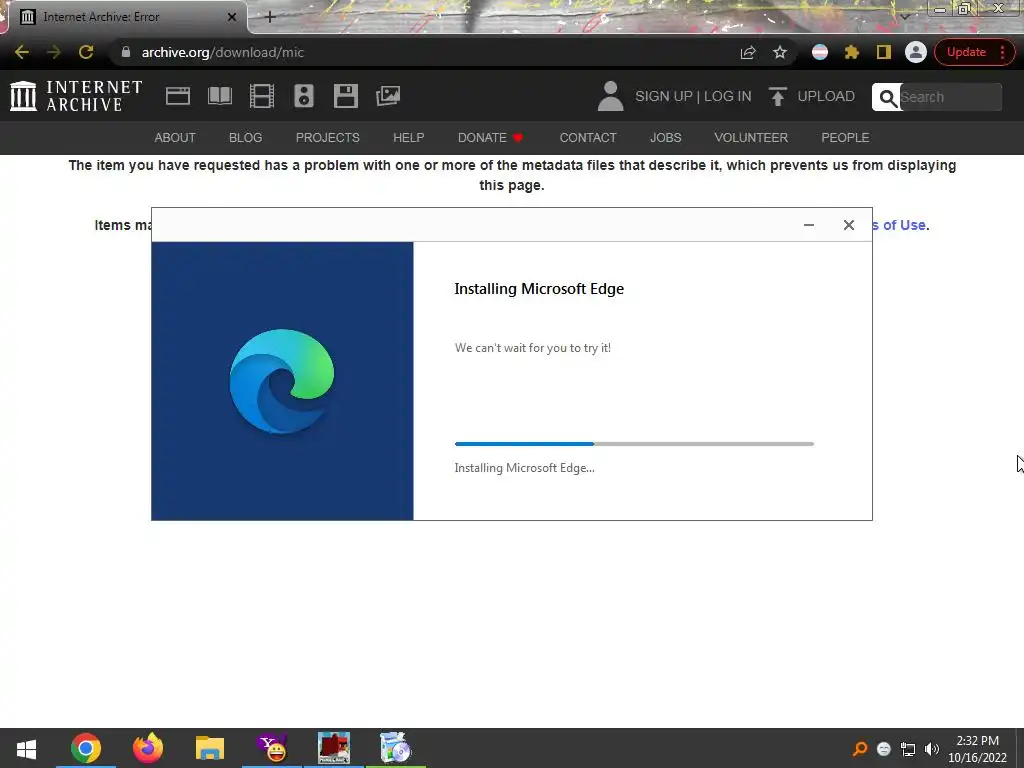
Task: Click the taskbar clock and date
Action: click(978, 749)
